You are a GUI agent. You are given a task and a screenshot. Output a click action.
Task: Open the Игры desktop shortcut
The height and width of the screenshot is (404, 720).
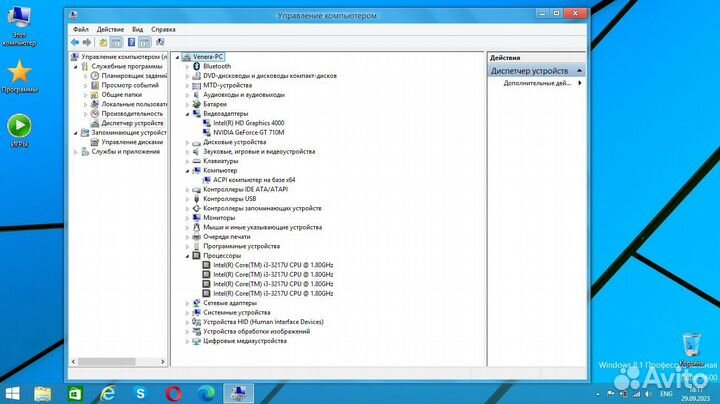pos(19,131)
